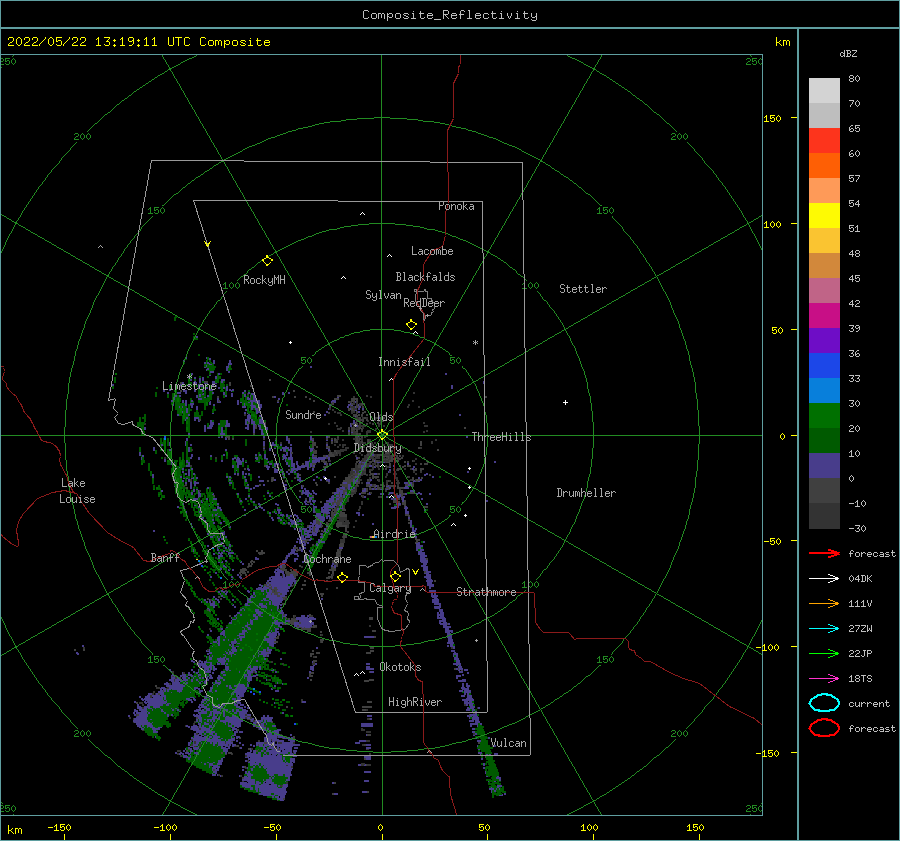Click the yellow radar center marker at Olds
Viewport: 900px width, 841px height.
point(382,435)
